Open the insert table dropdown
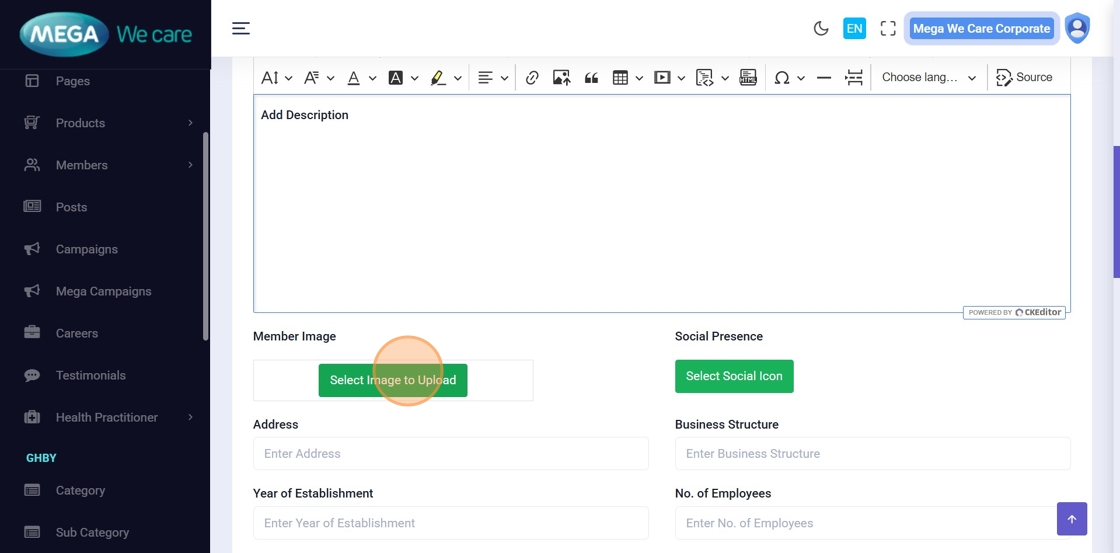Viewport: 1120px width, 553px height. [627, 78]
